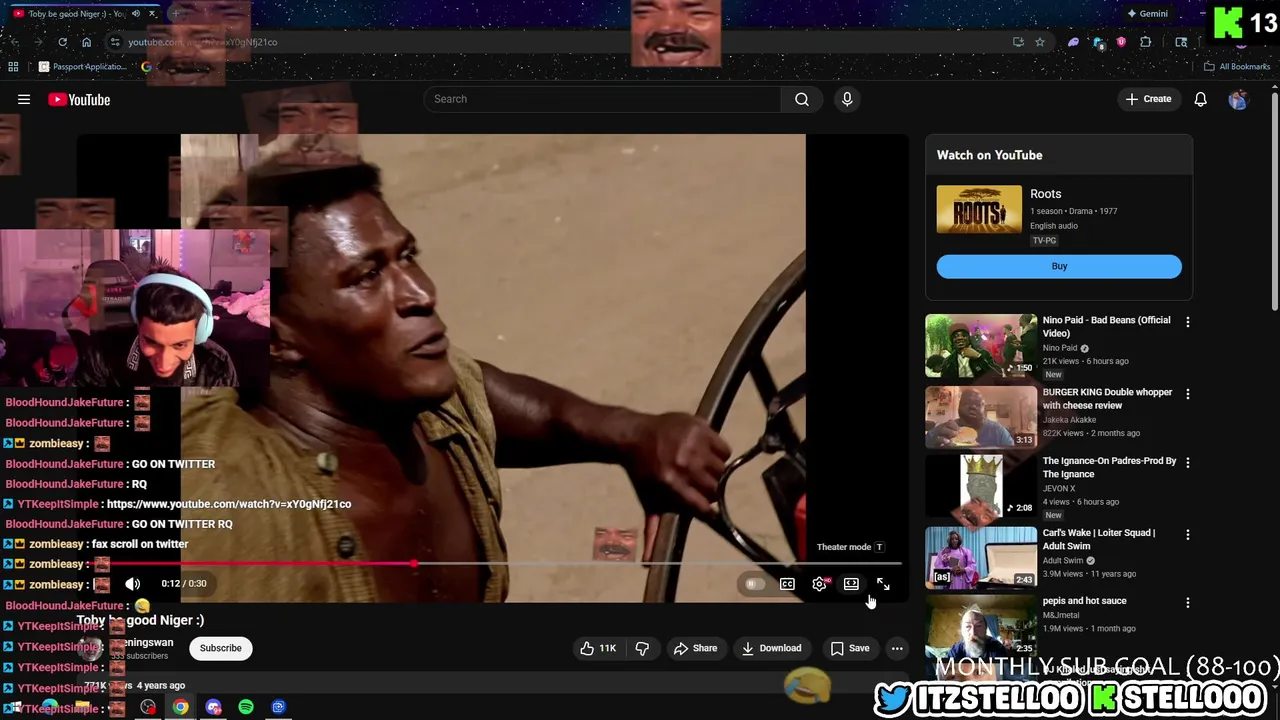Viewport: 1280px width, 720px height.
Task: Open Chrome from the taskbar
Action: (180, 707)
